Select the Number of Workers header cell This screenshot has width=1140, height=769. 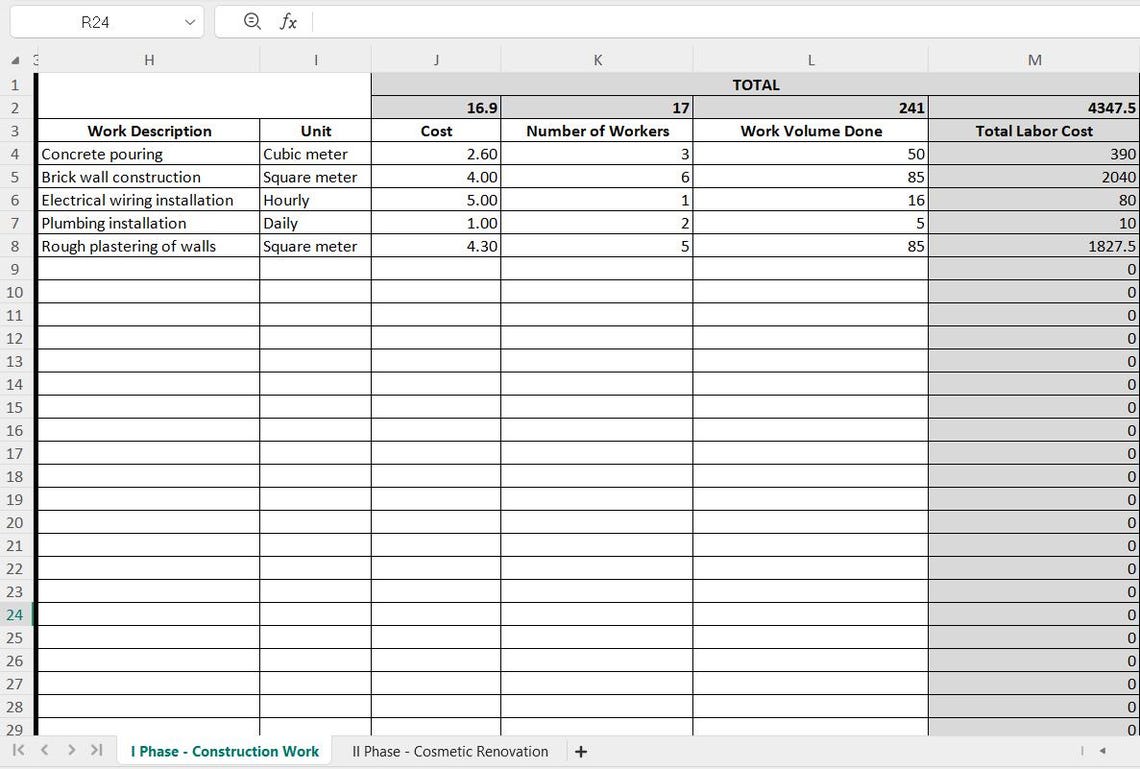pyautogui.click(x=597, y=130)
